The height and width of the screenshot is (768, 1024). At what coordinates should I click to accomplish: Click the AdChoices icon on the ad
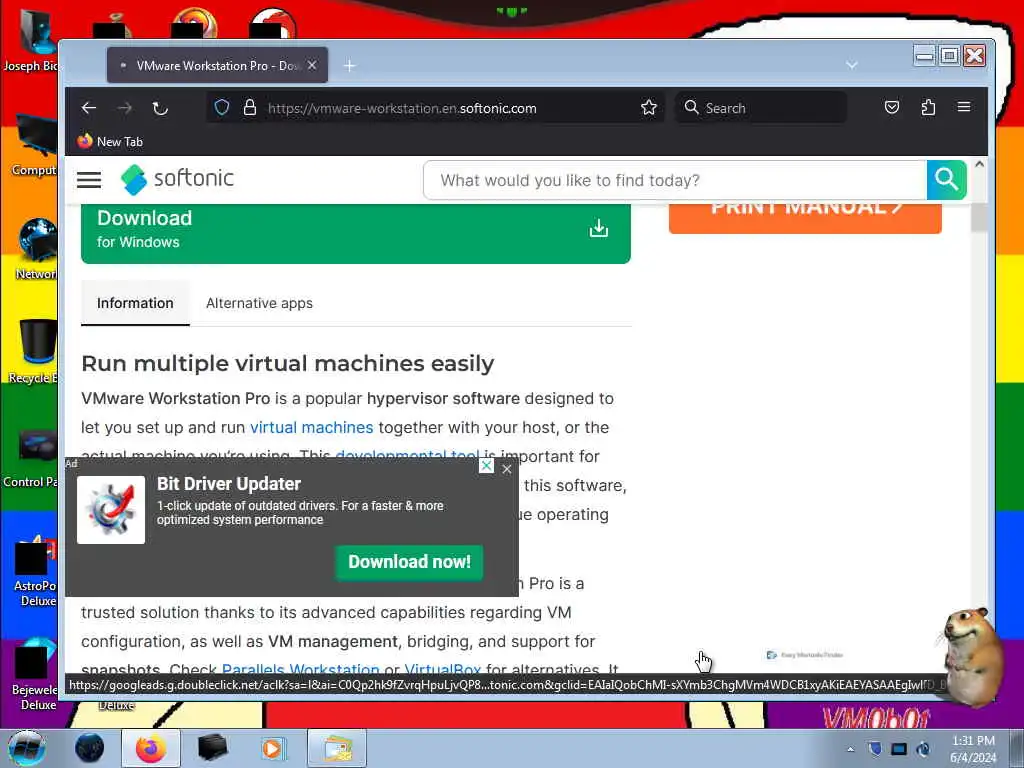pos(487,465)
